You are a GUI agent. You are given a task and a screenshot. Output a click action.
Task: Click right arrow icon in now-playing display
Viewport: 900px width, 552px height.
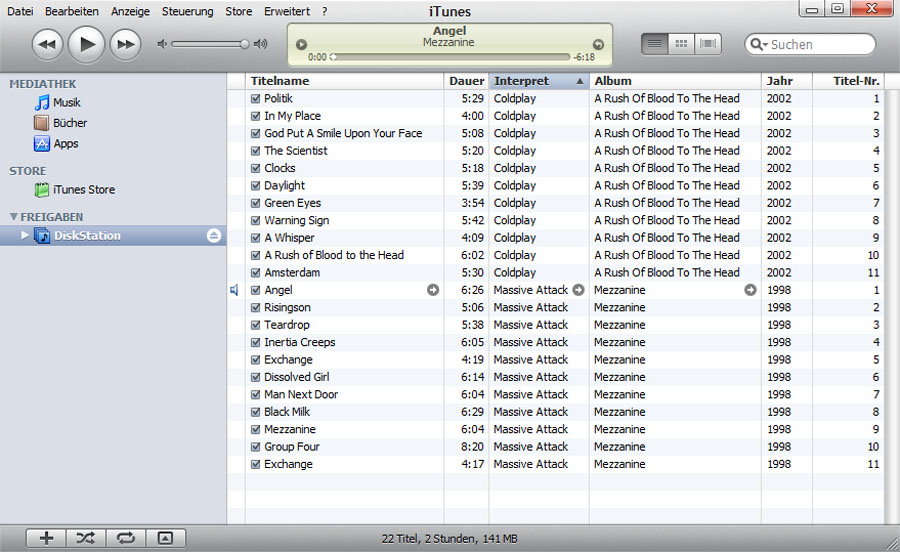[x=598, y=44]
